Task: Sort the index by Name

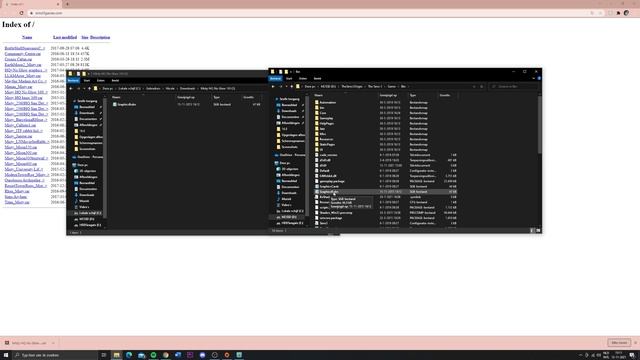Action: tap(27, 37)
